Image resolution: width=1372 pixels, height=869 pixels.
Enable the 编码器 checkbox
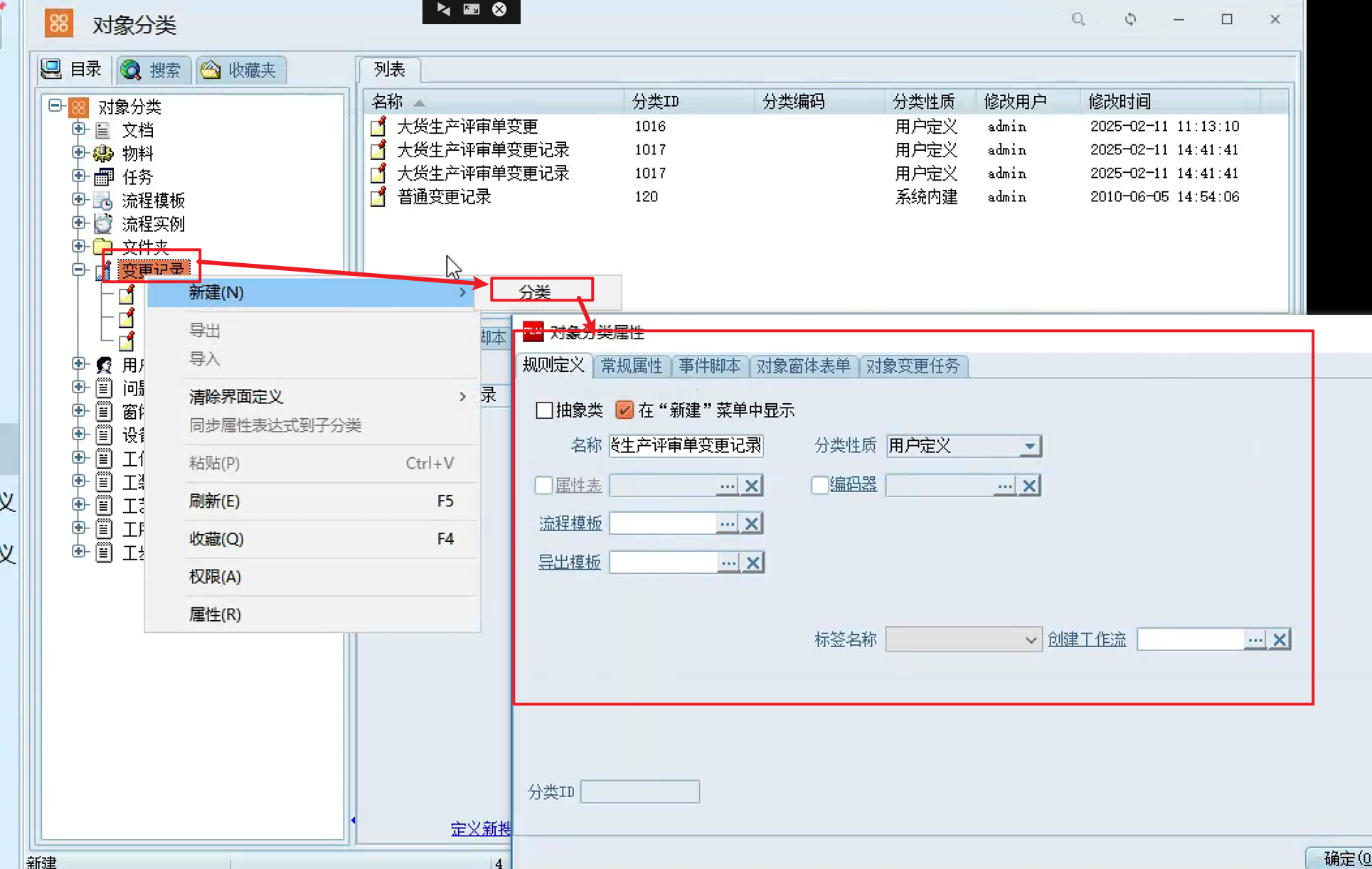[819, 485]
